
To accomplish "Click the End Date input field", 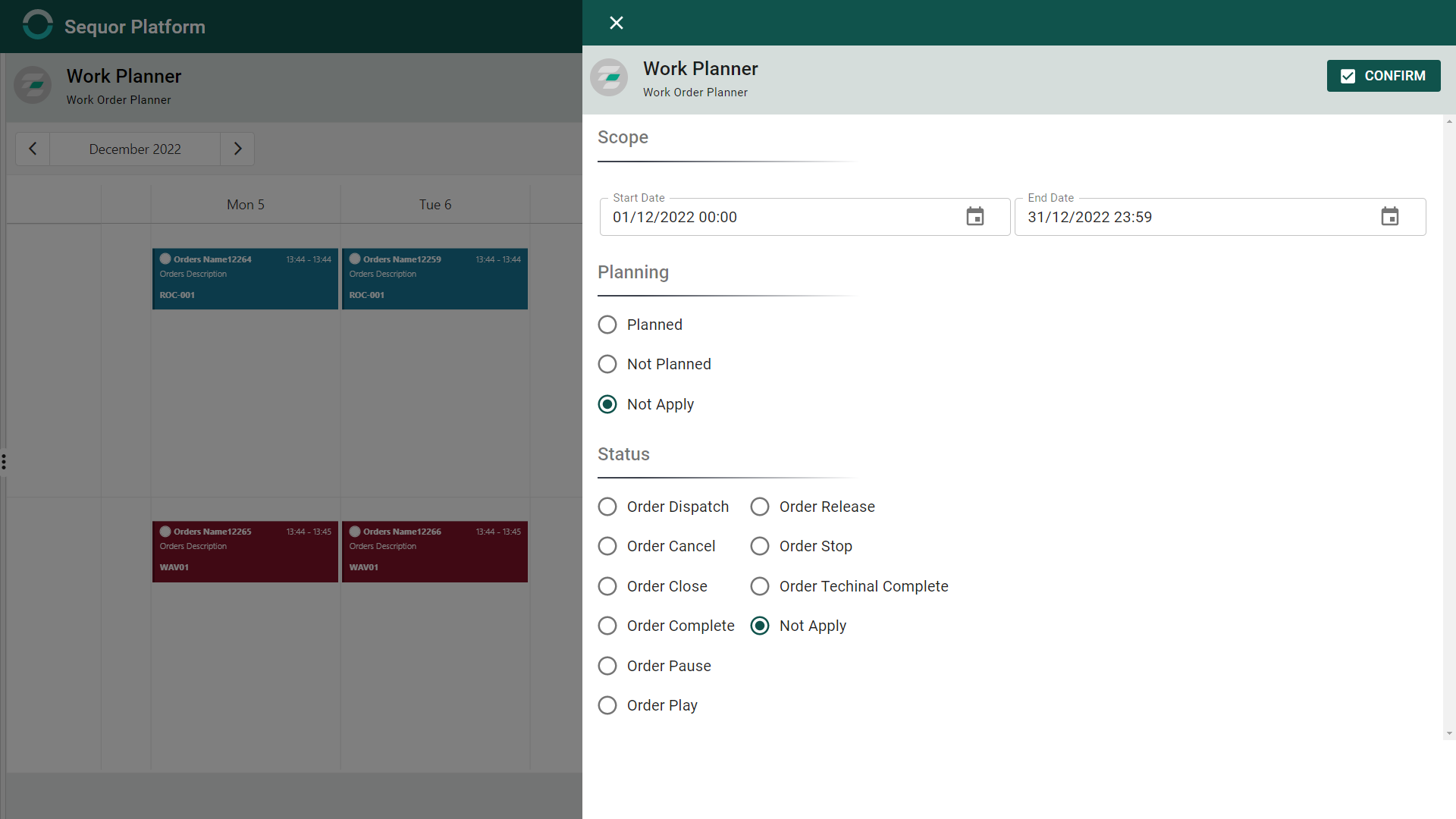I will 1219,217.
